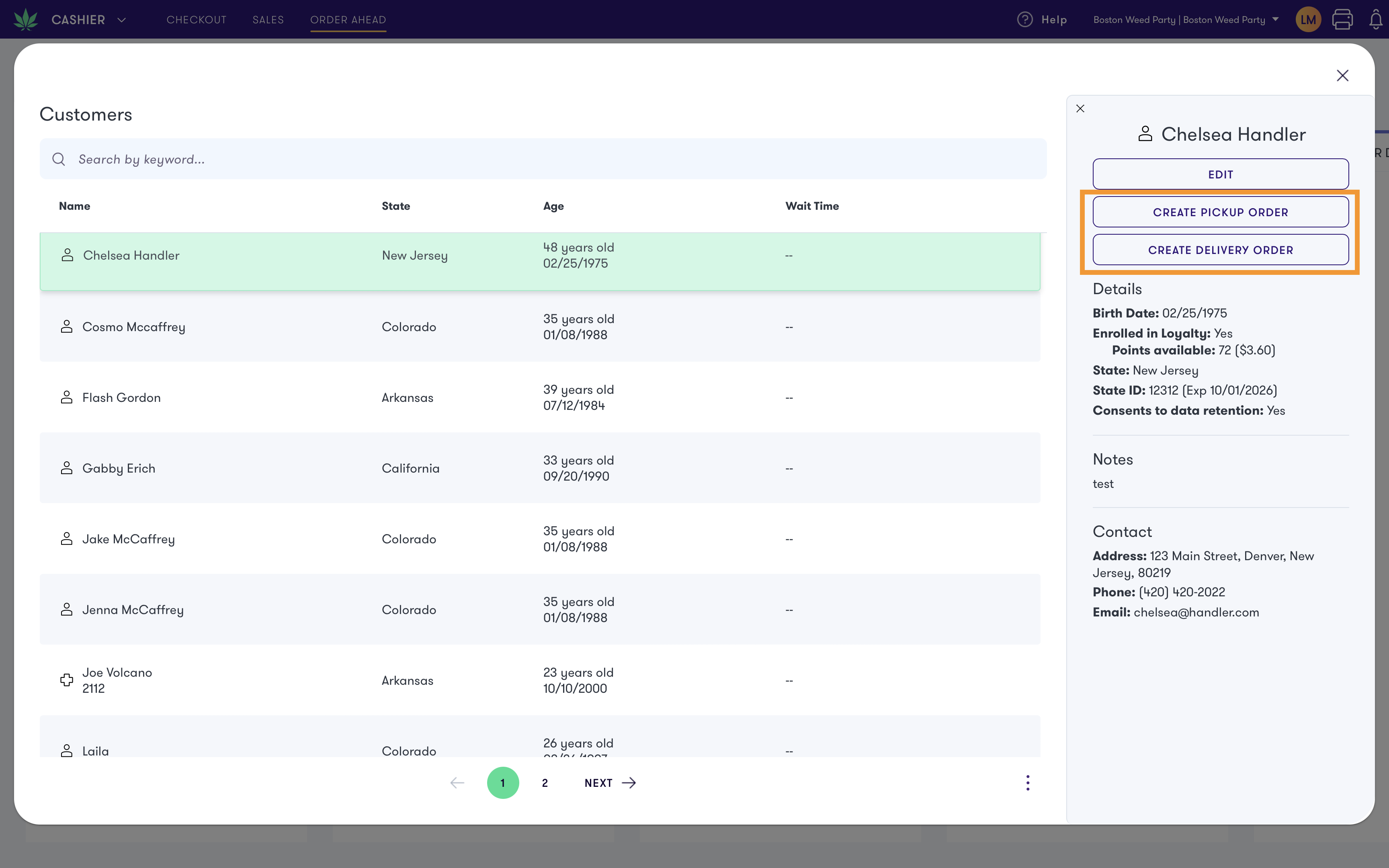Click current page 1 indicator
The height and width of the screenshot is (868, 1389).
503,782
